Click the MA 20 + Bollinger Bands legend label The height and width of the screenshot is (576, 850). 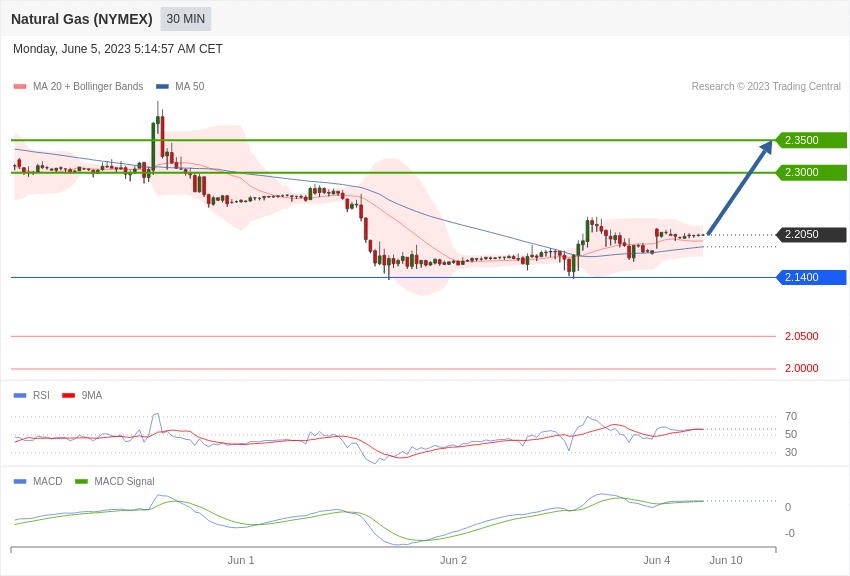pos(88,86)
